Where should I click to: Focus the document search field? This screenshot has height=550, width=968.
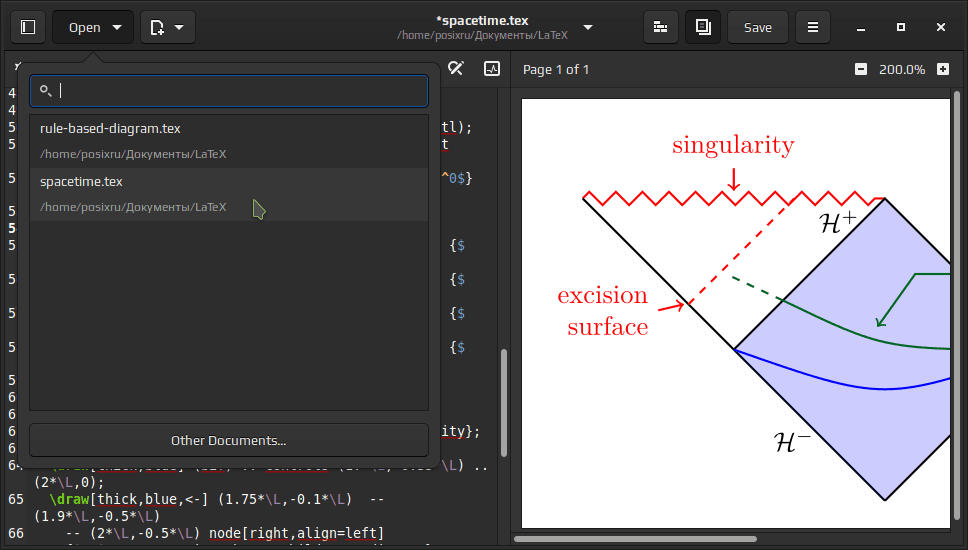click(229, 91)
